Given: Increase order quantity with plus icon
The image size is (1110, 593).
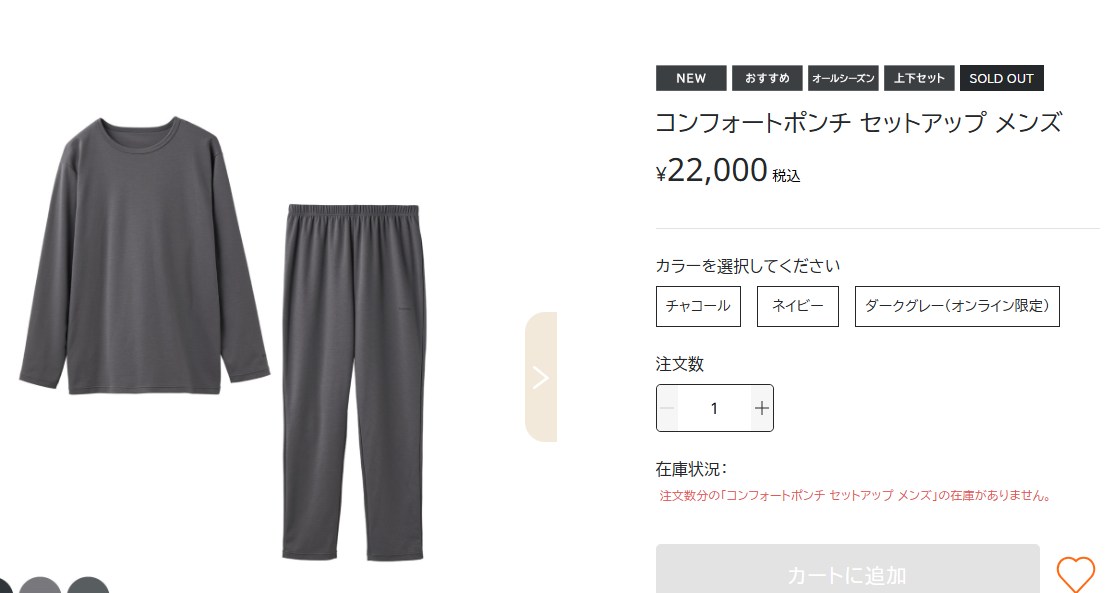Looking at the screenshot, I should 762,408.
